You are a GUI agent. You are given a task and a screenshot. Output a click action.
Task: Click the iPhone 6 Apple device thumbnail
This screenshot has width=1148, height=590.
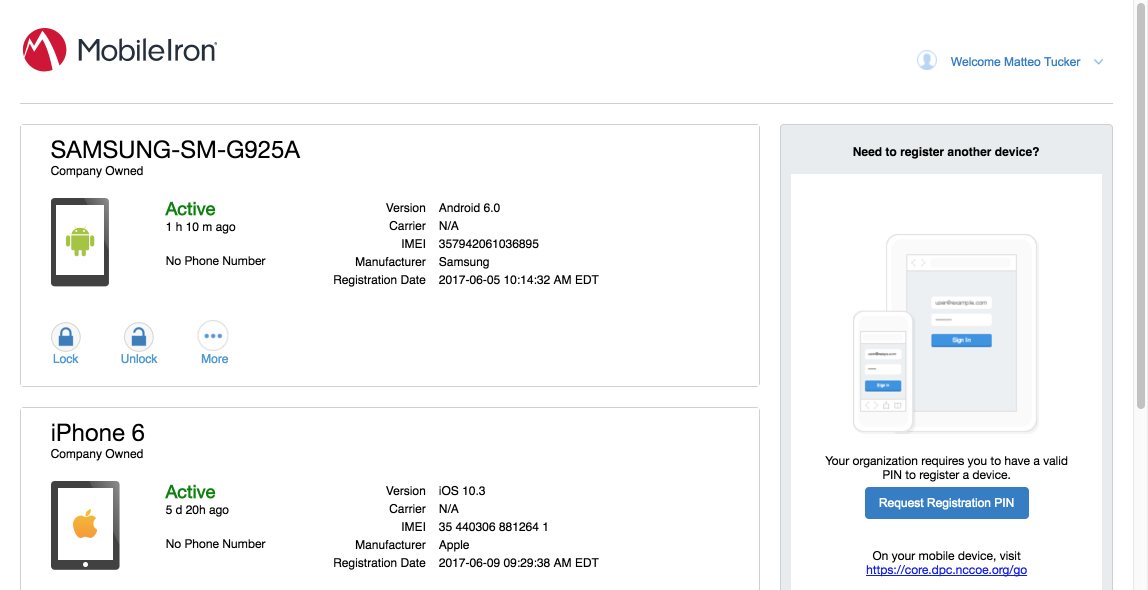(85, 526)
